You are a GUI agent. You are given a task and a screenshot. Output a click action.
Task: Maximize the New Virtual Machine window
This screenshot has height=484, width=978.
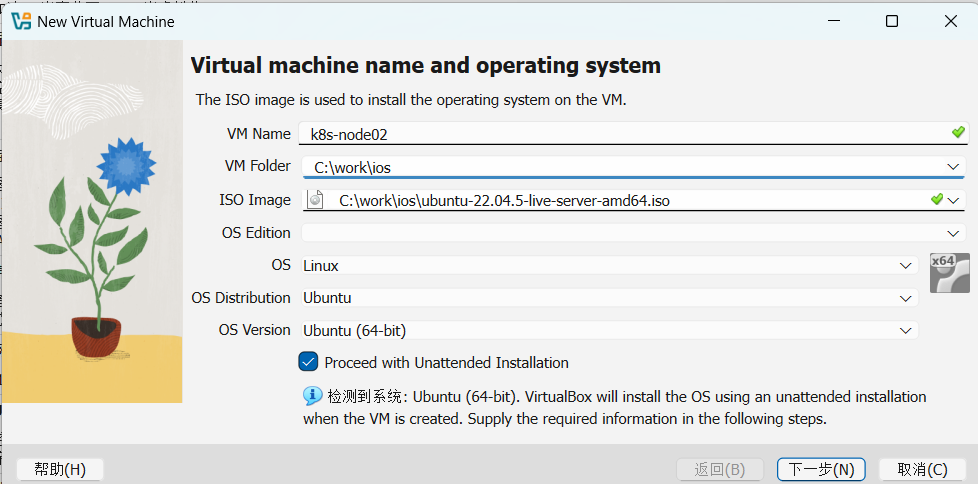892,21
